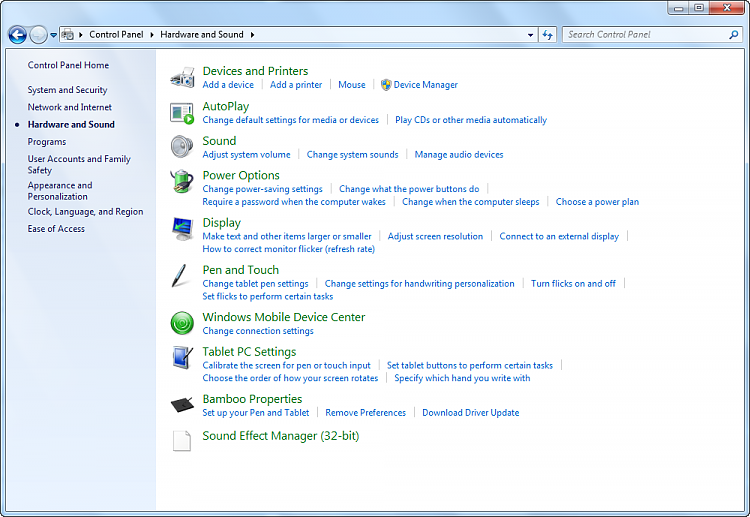This screenshot has height=517, width=750.
Task: Expand the address bar history dropdown
Action: [530, 35]
